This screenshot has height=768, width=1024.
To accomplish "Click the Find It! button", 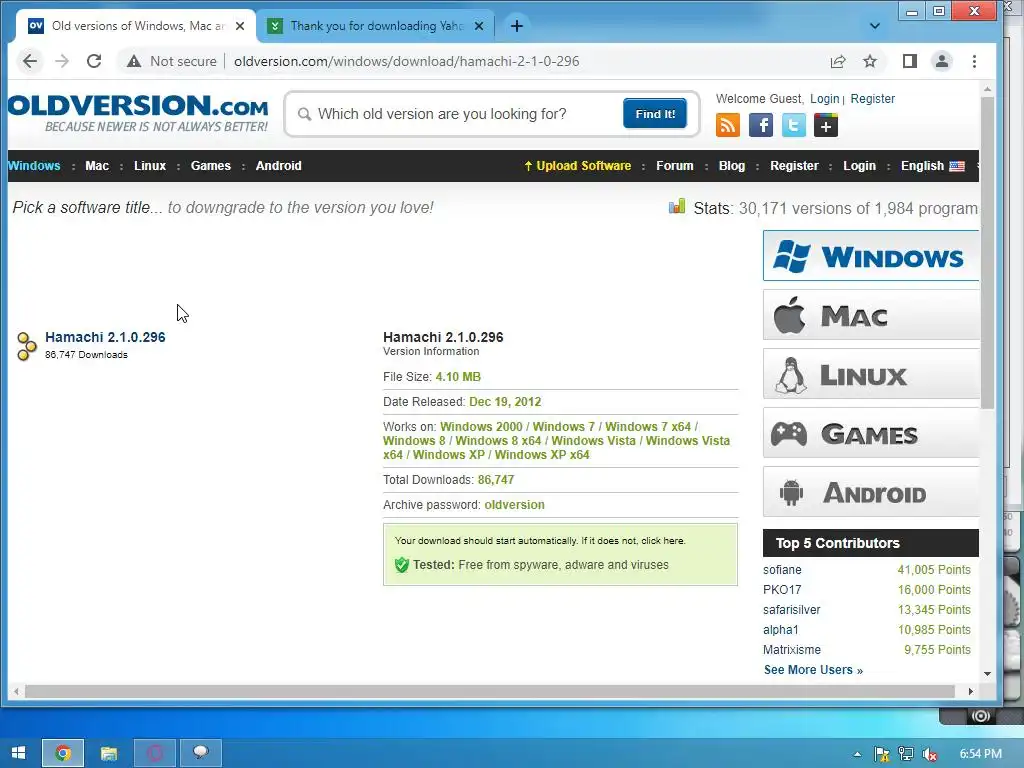I will click(x=655, y=114).
